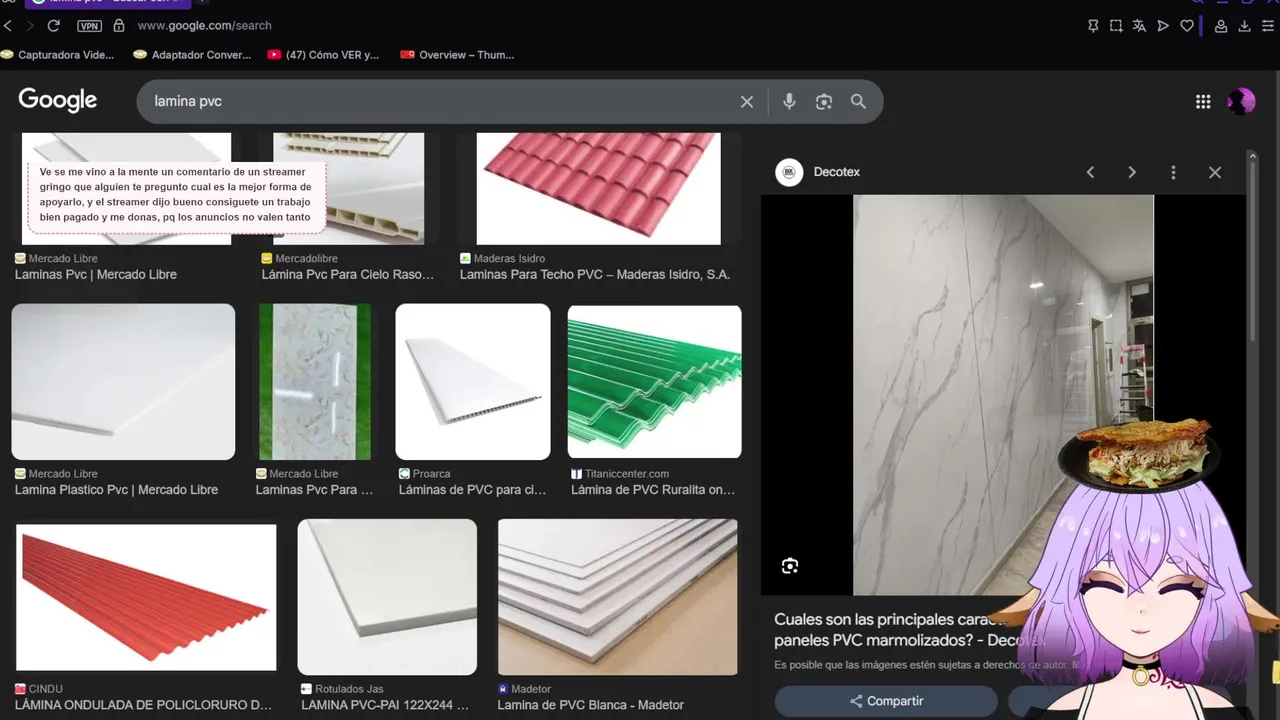Open Proarca white PVC panel thumbnail

pyautogui.click(x=473, y=382)
